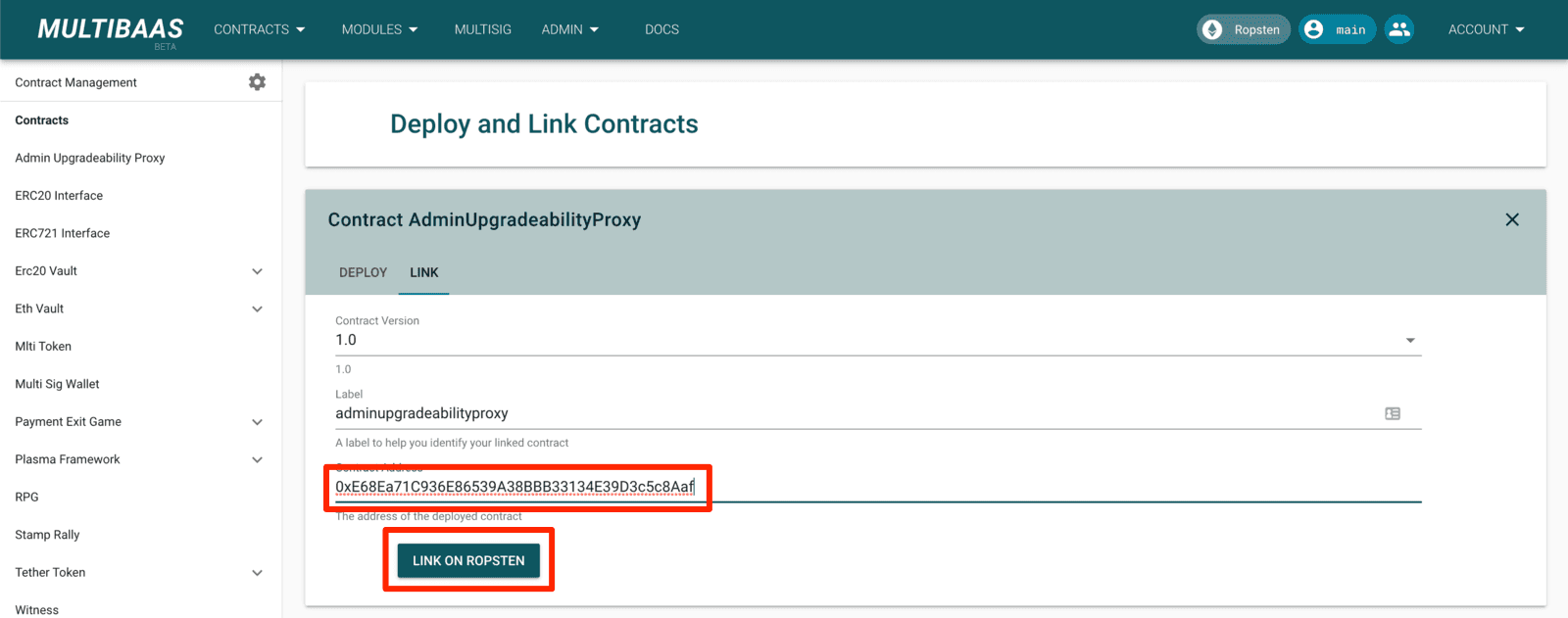Go to MULTISIG in top navigation
1568x618 pixels.
coord(483,29)
